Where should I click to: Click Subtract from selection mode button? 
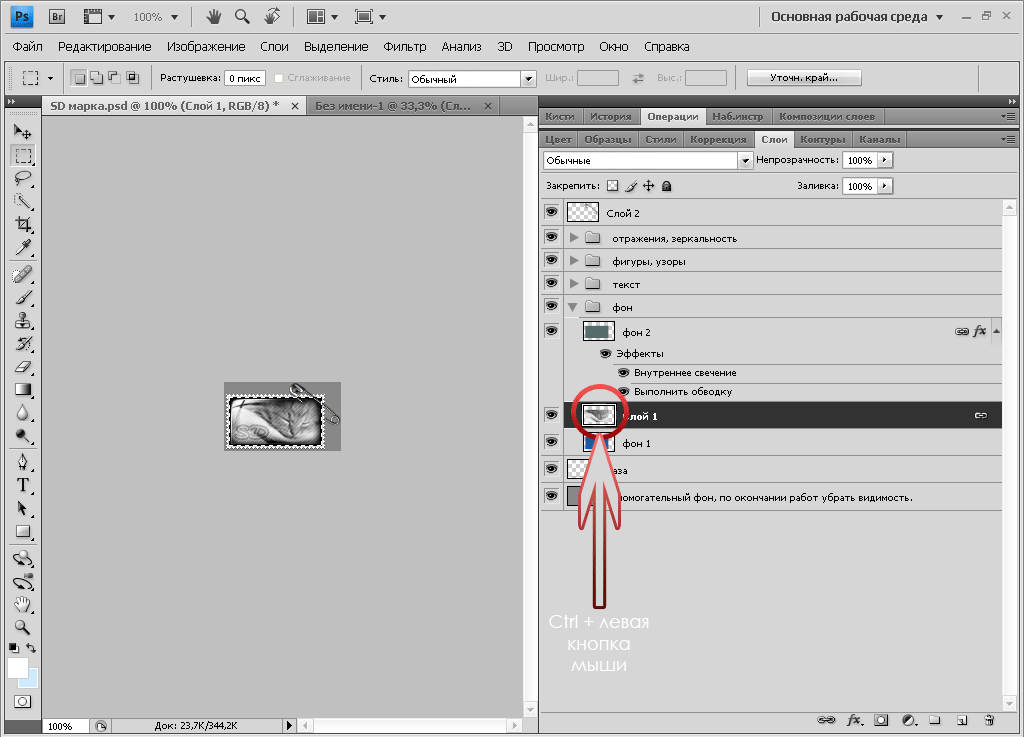pyautogui.click(x=114, y=78)
